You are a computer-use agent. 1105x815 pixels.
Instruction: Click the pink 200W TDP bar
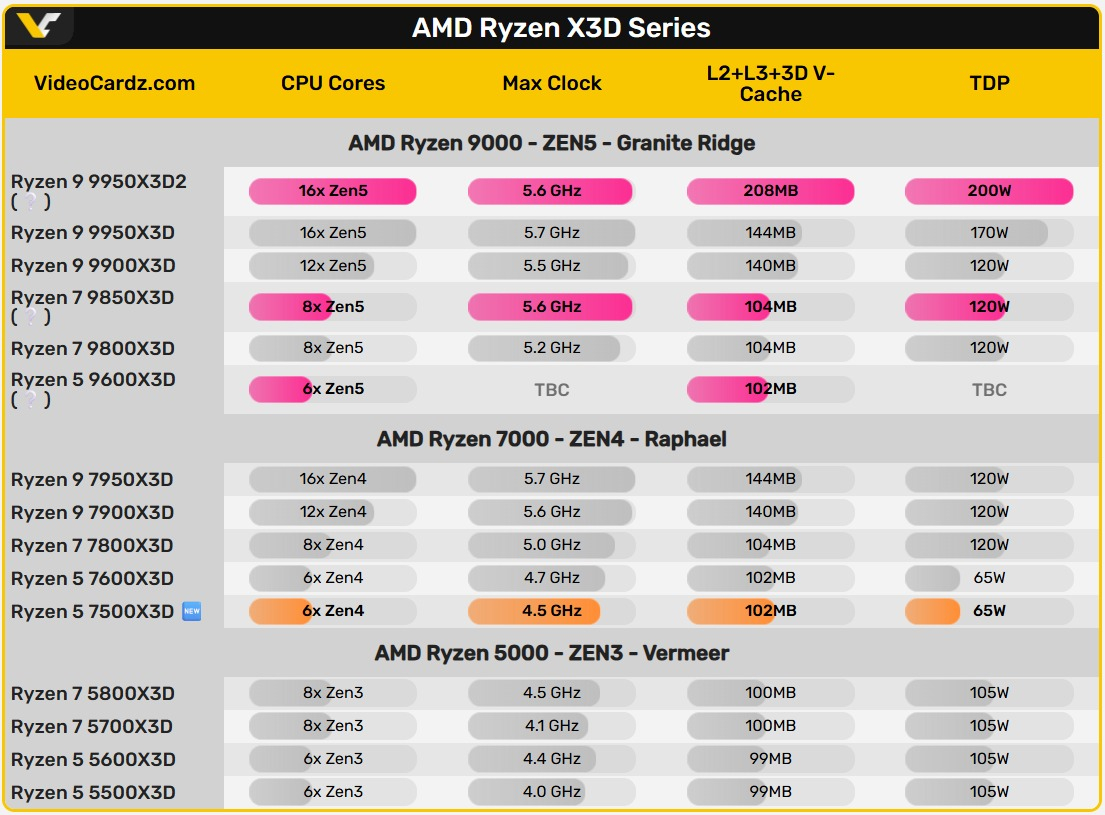[989, 191]
